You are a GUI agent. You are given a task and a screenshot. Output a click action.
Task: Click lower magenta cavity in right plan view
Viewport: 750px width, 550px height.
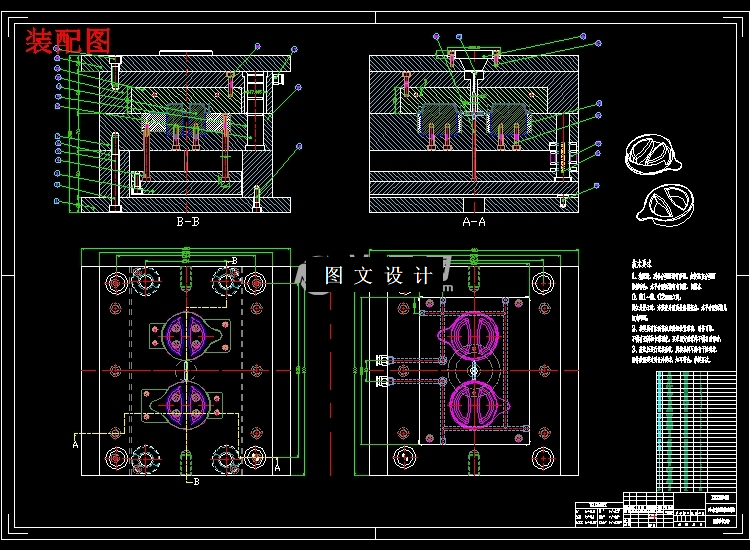(479, 404)
